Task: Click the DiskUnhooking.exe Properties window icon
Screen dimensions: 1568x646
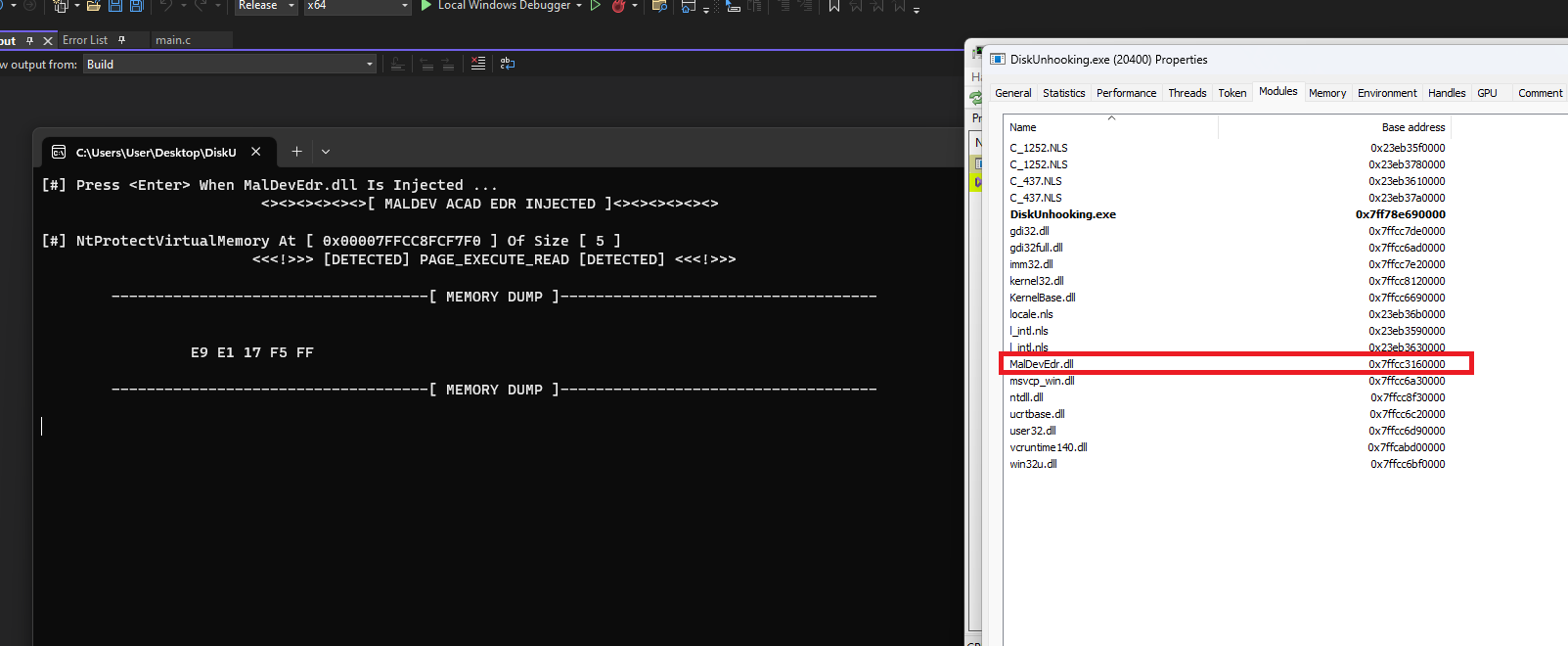Action: point(998,60)
